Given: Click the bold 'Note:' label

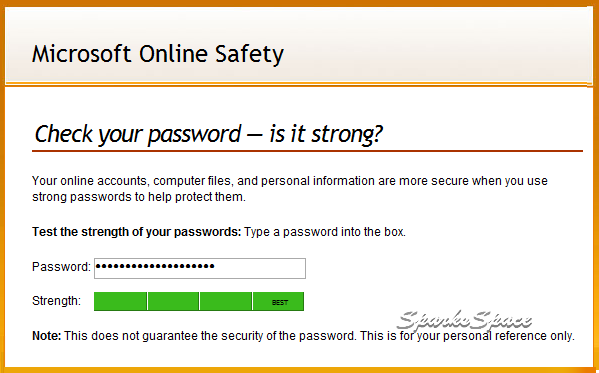Looking at the screenshot, I should 47,336.
